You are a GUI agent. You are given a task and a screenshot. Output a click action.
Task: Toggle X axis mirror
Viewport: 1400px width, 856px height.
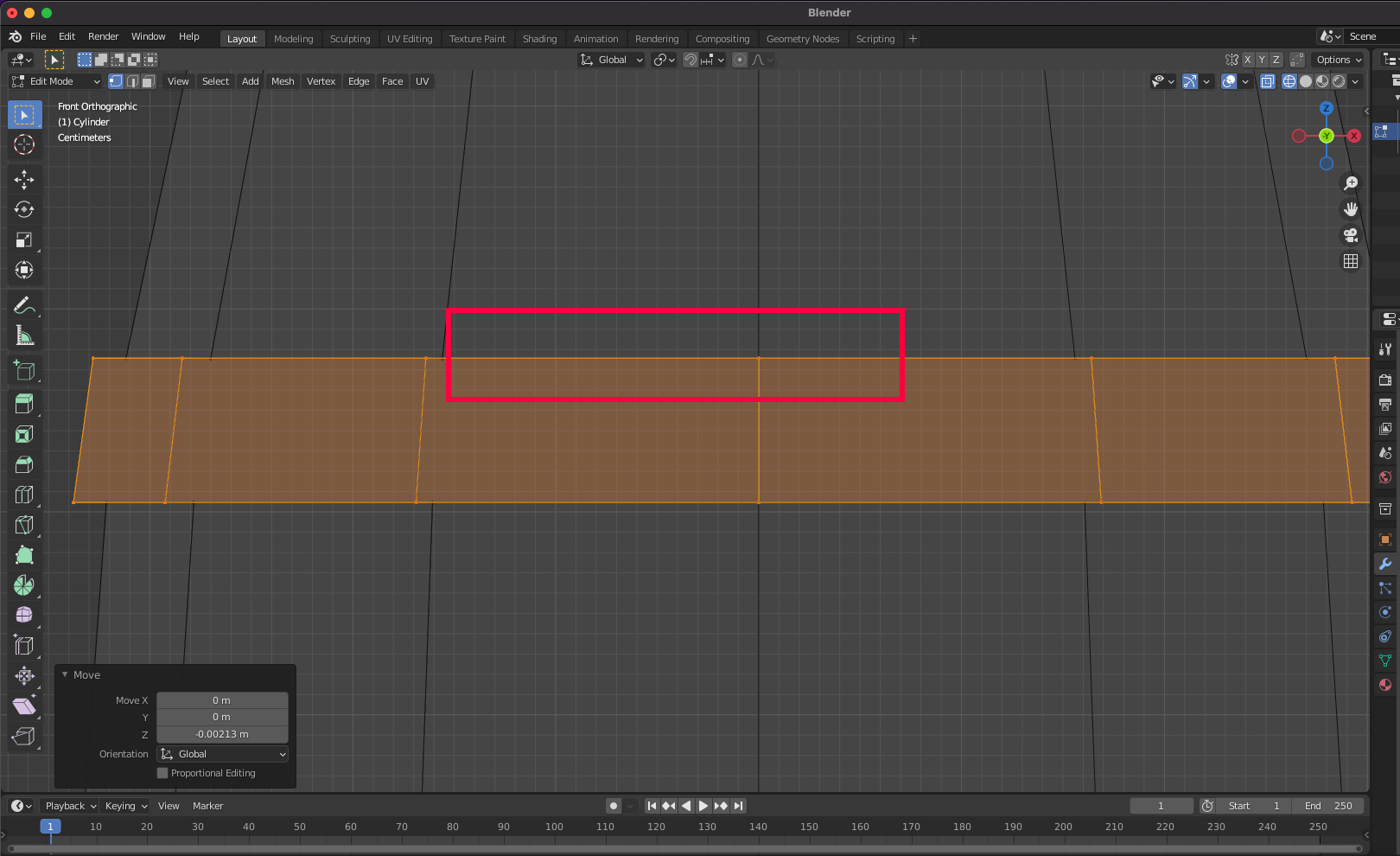pos(1248,60)
